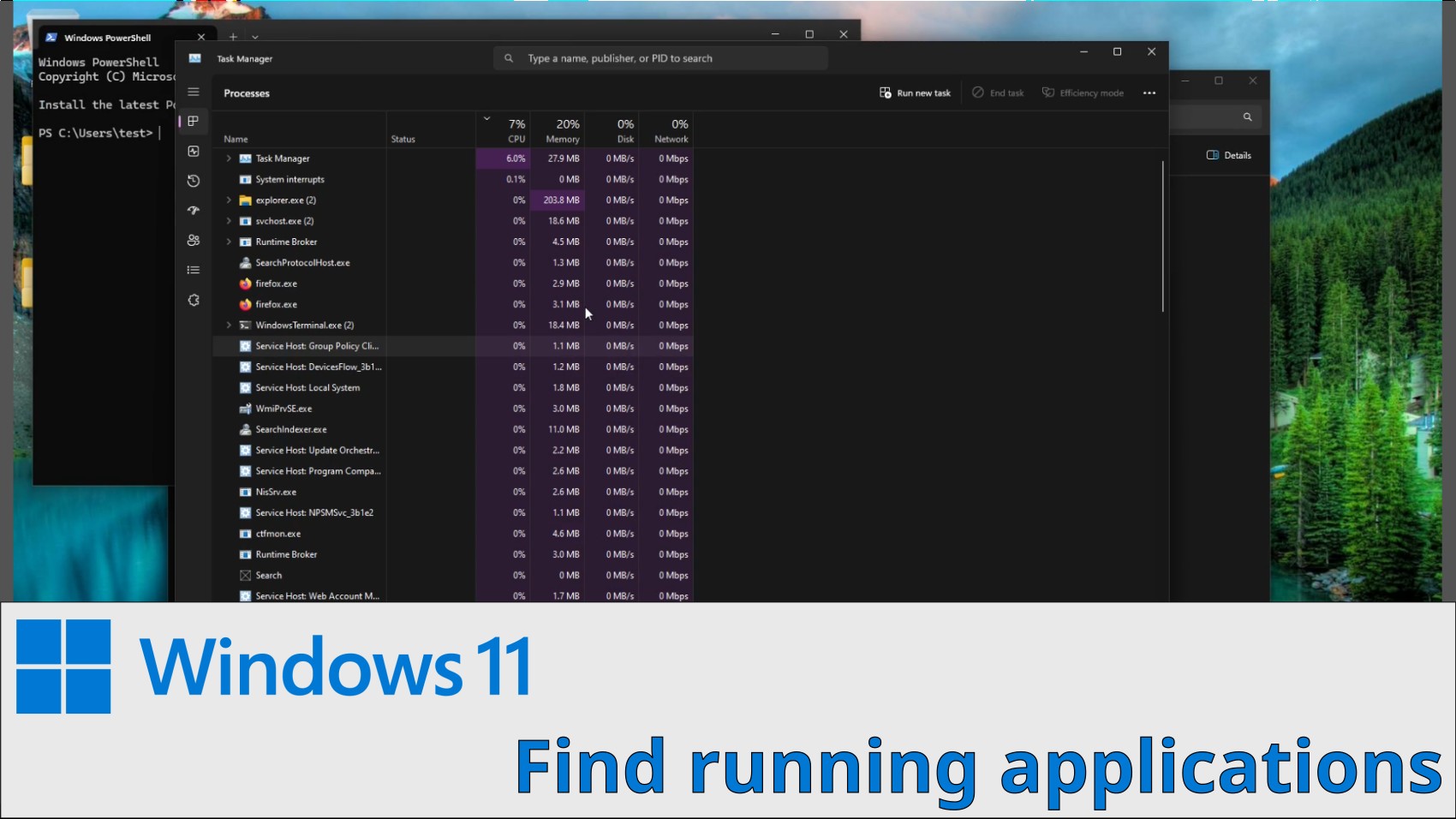Click the Task Manager search box

(659, 58)
